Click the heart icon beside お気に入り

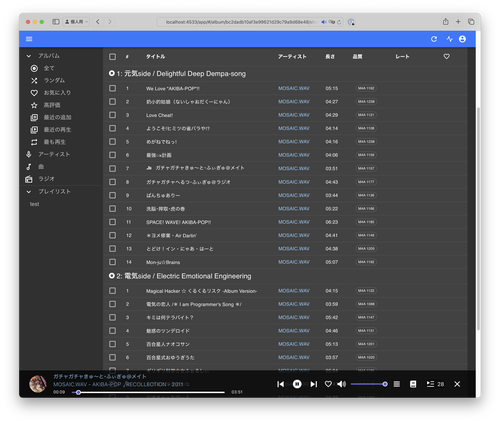coord(34,93)
